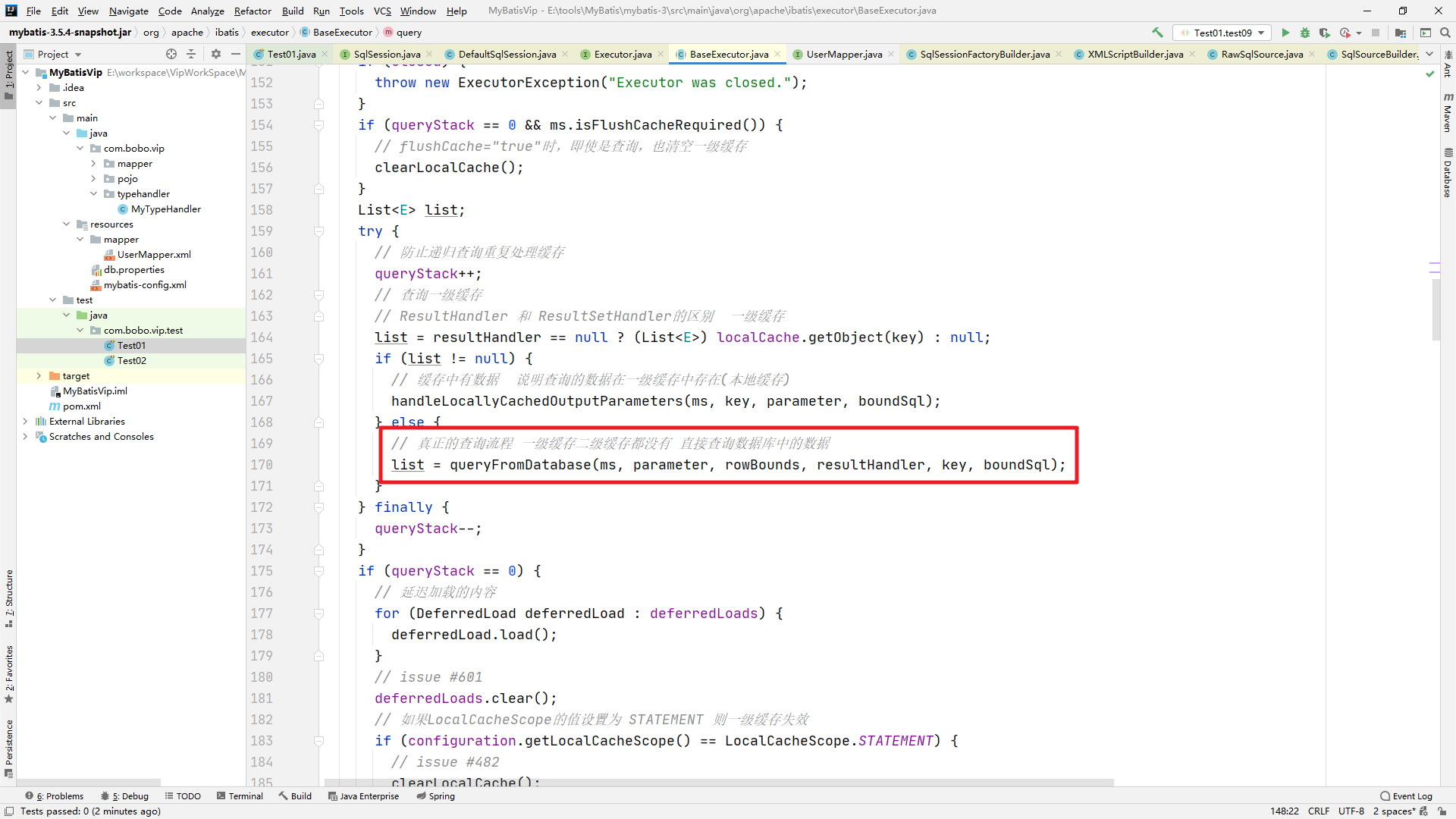The image size is (1456, 819).
Task: Click locate file target icon in Project panel
Action: tap(171, 54)
